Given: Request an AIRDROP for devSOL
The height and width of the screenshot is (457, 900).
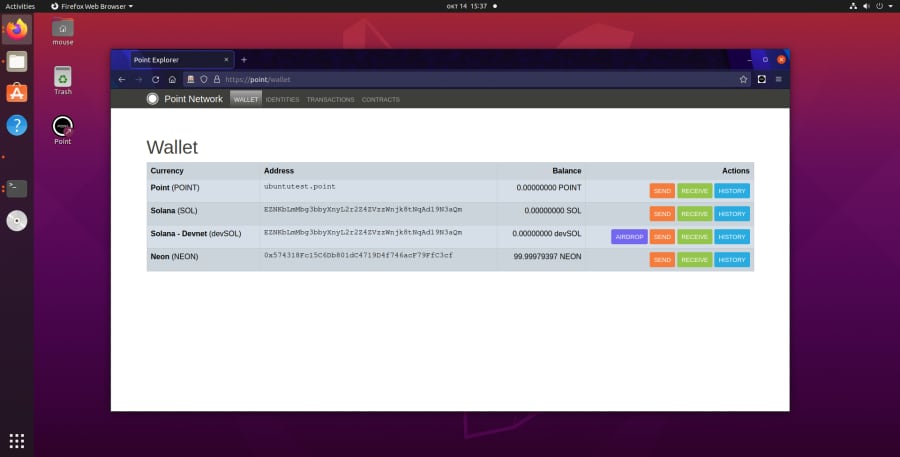Looking at the screenshot, I should [x=629, y=237].
